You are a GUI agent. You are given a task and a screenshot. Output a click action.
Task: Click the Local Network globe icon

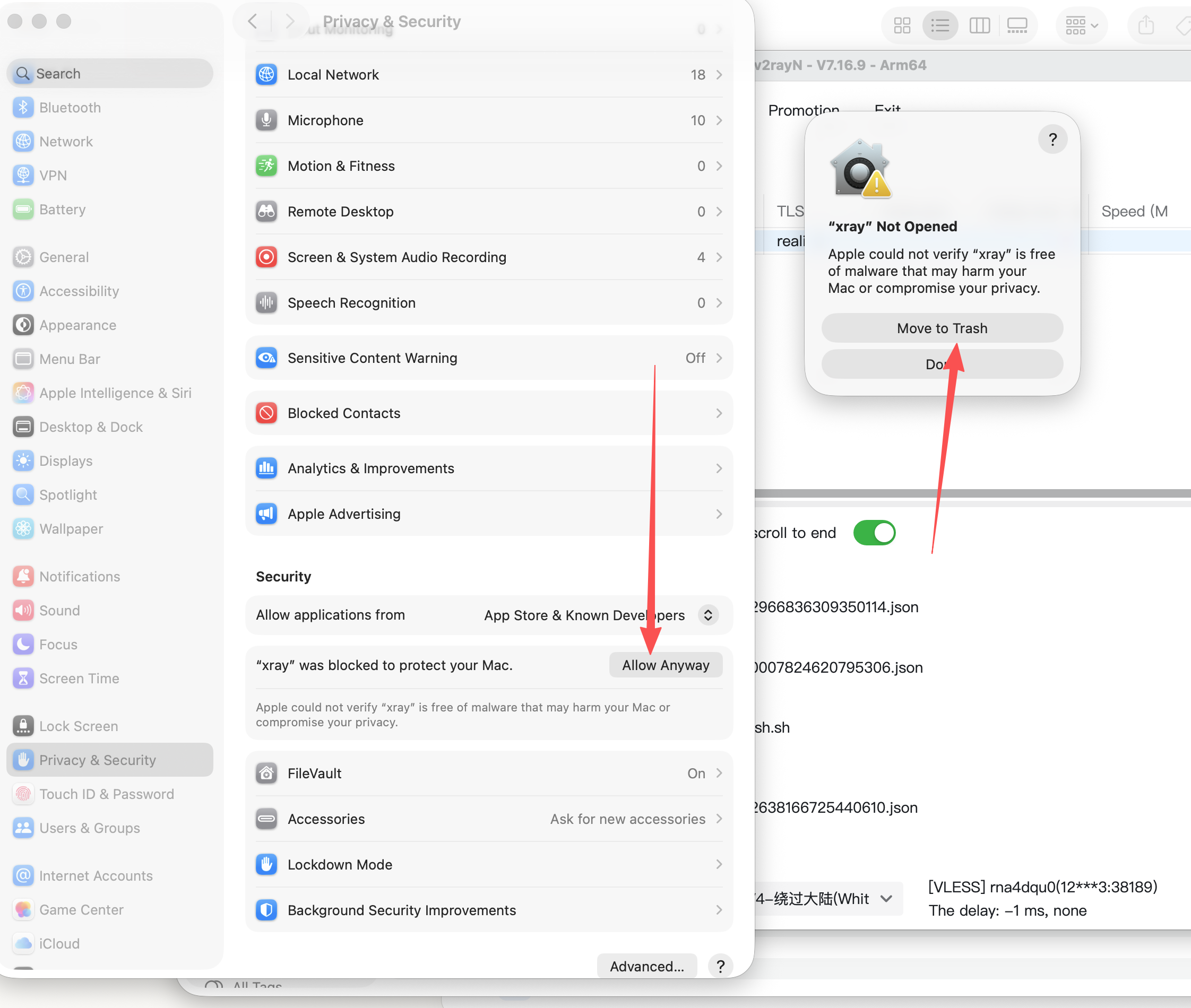(x=266, y=74)
